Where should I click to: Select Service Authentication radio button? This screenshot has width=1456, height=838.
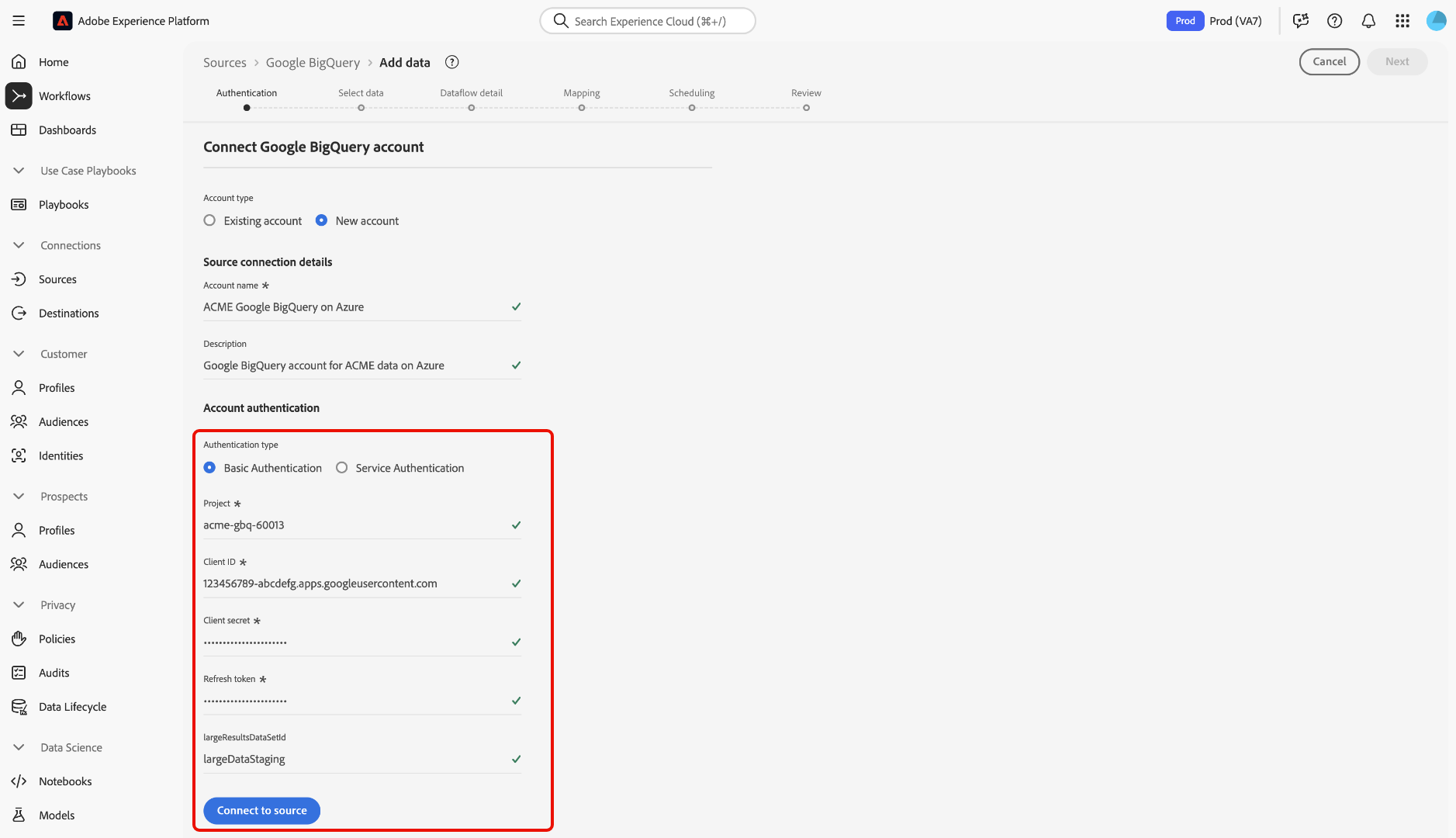tap(341, 468)
